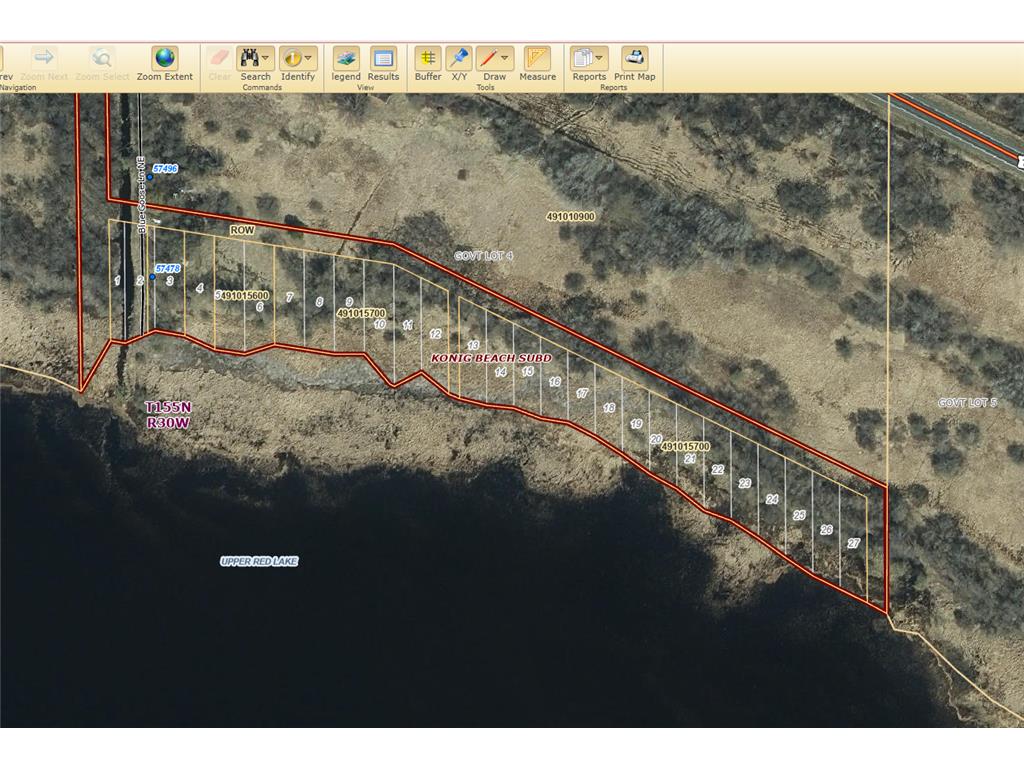Click the Upper Red Lake label
Image resolution: width=1024 pixels, height=768 pixels.
point(259,562)
